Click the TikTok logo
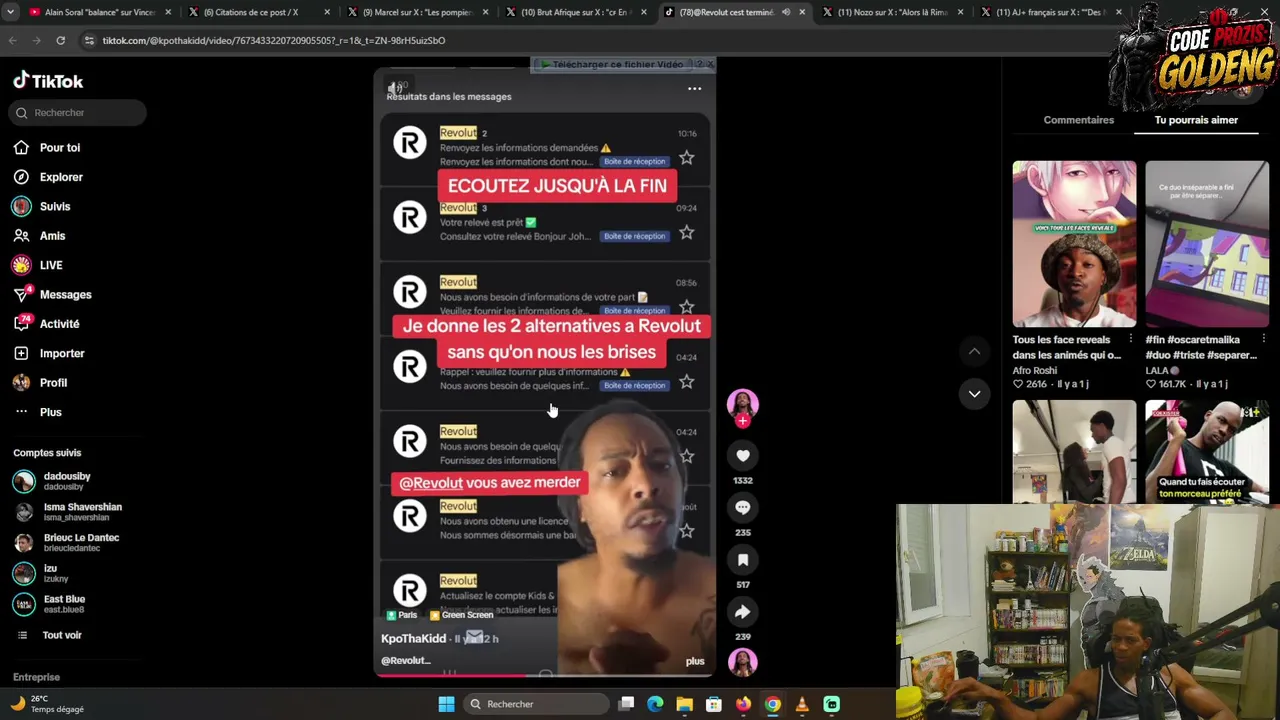This screenshot has width=1280, height=720. tap(48, 81)
